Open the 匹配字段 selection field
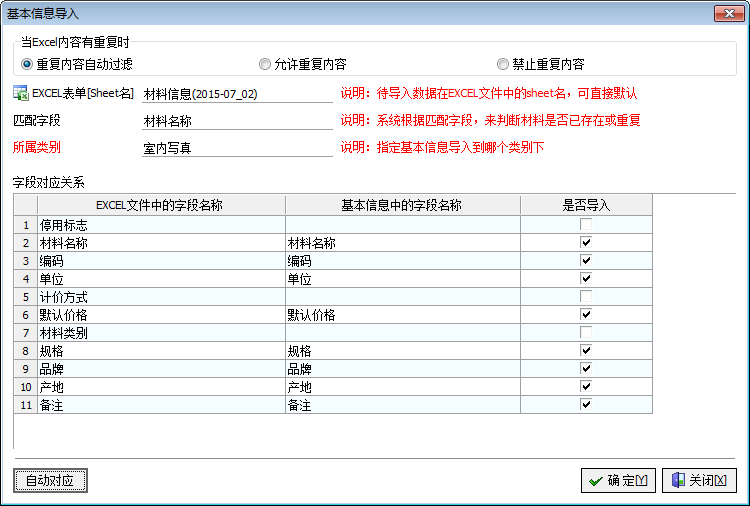 237,121
